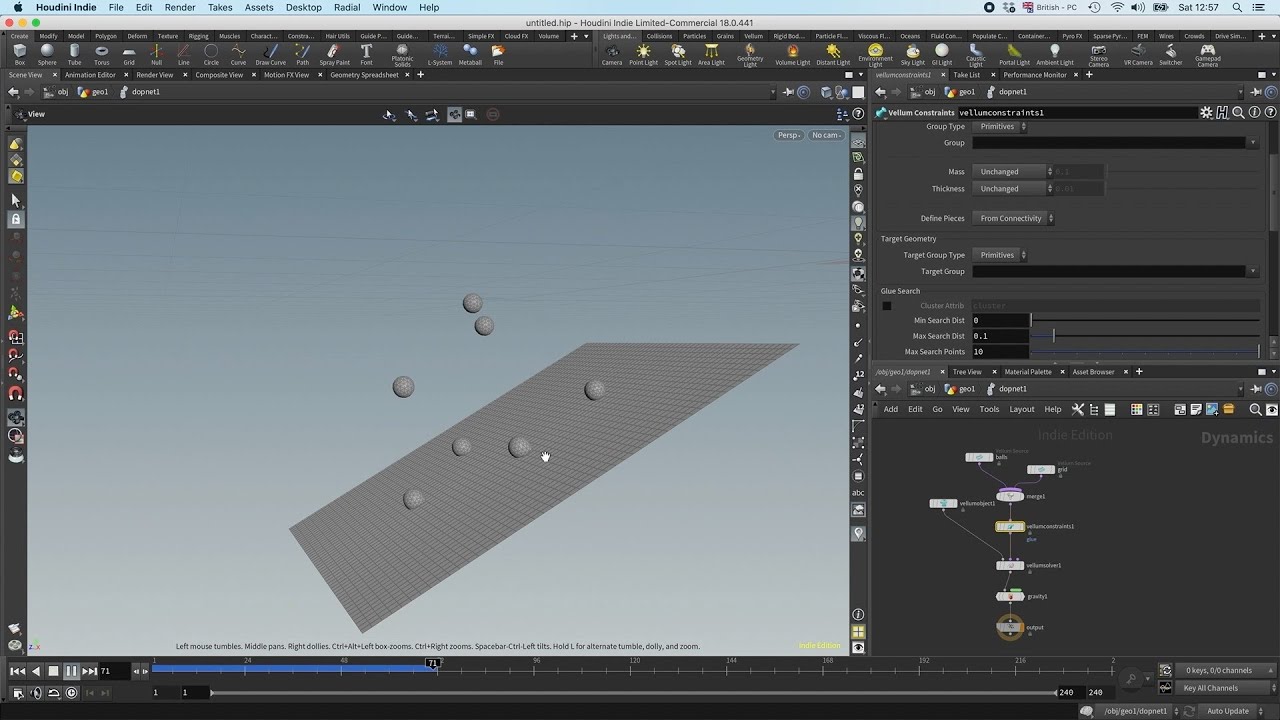The image size is (1280, 720).
Task: Click the parameter search magnifier icon
Action: (1238, 113)
